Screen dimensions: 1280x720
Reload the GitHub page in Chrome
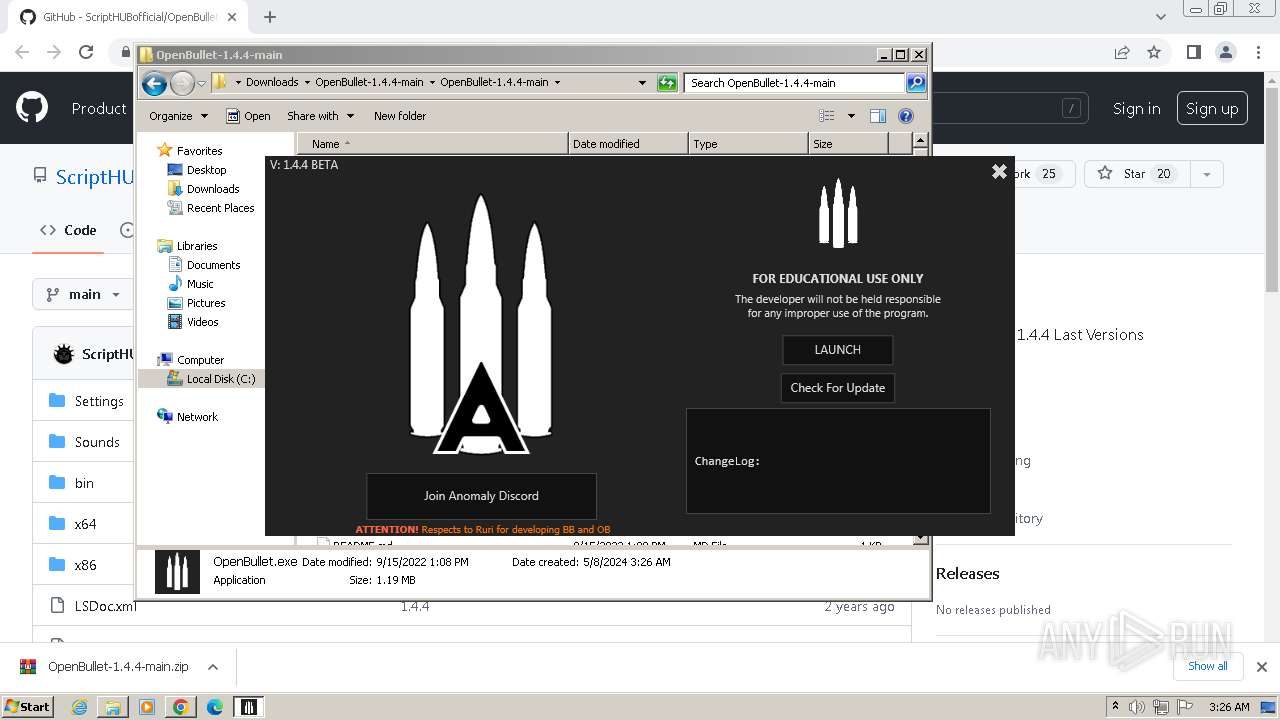pos(86,52)
